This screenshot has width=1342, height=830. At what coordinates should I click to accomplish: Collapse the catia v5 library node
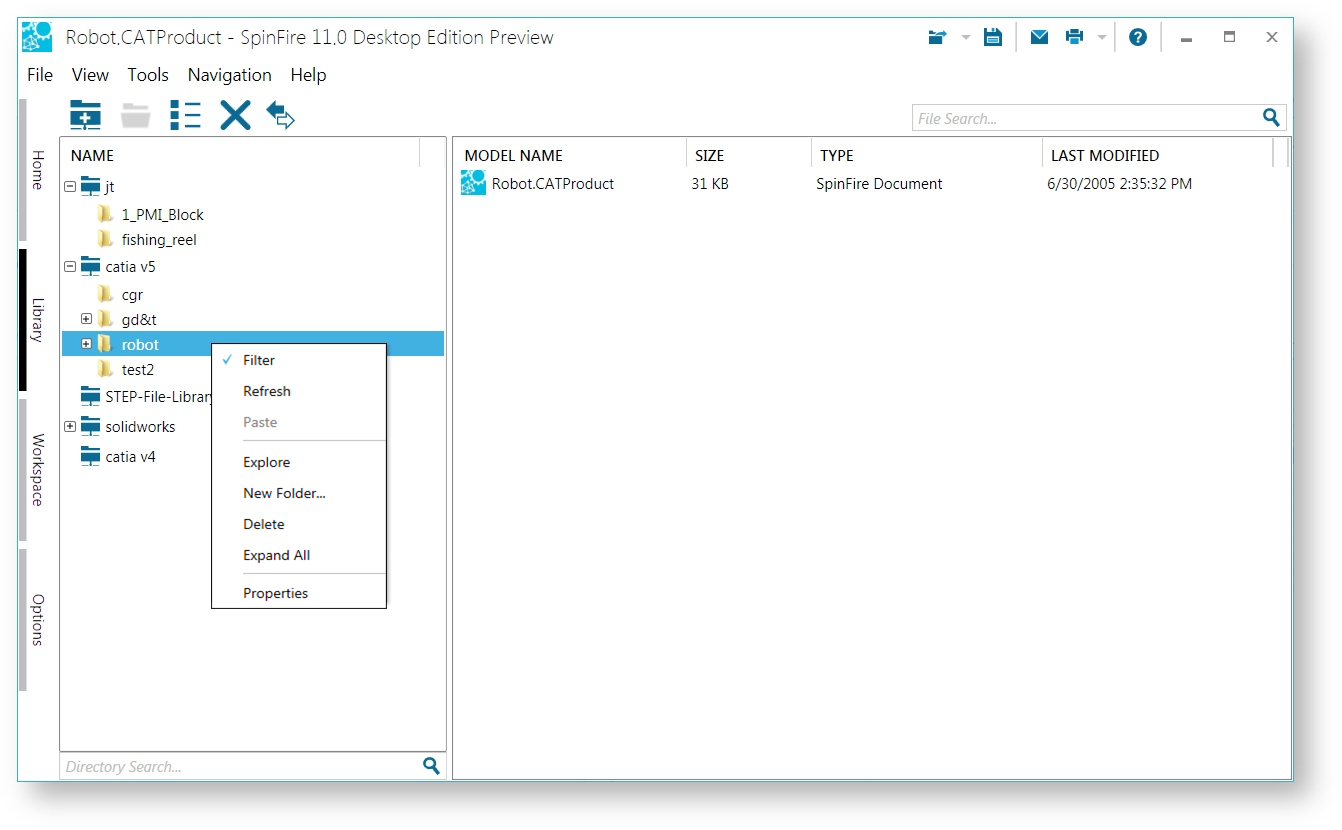click(70, 267)
